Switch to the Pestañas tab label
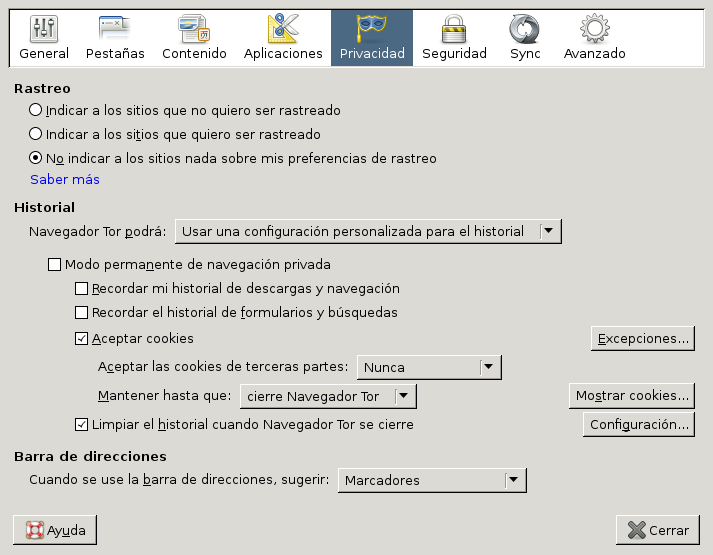The width and height of the screenshot is (713, 555). [x=115, y=54]
